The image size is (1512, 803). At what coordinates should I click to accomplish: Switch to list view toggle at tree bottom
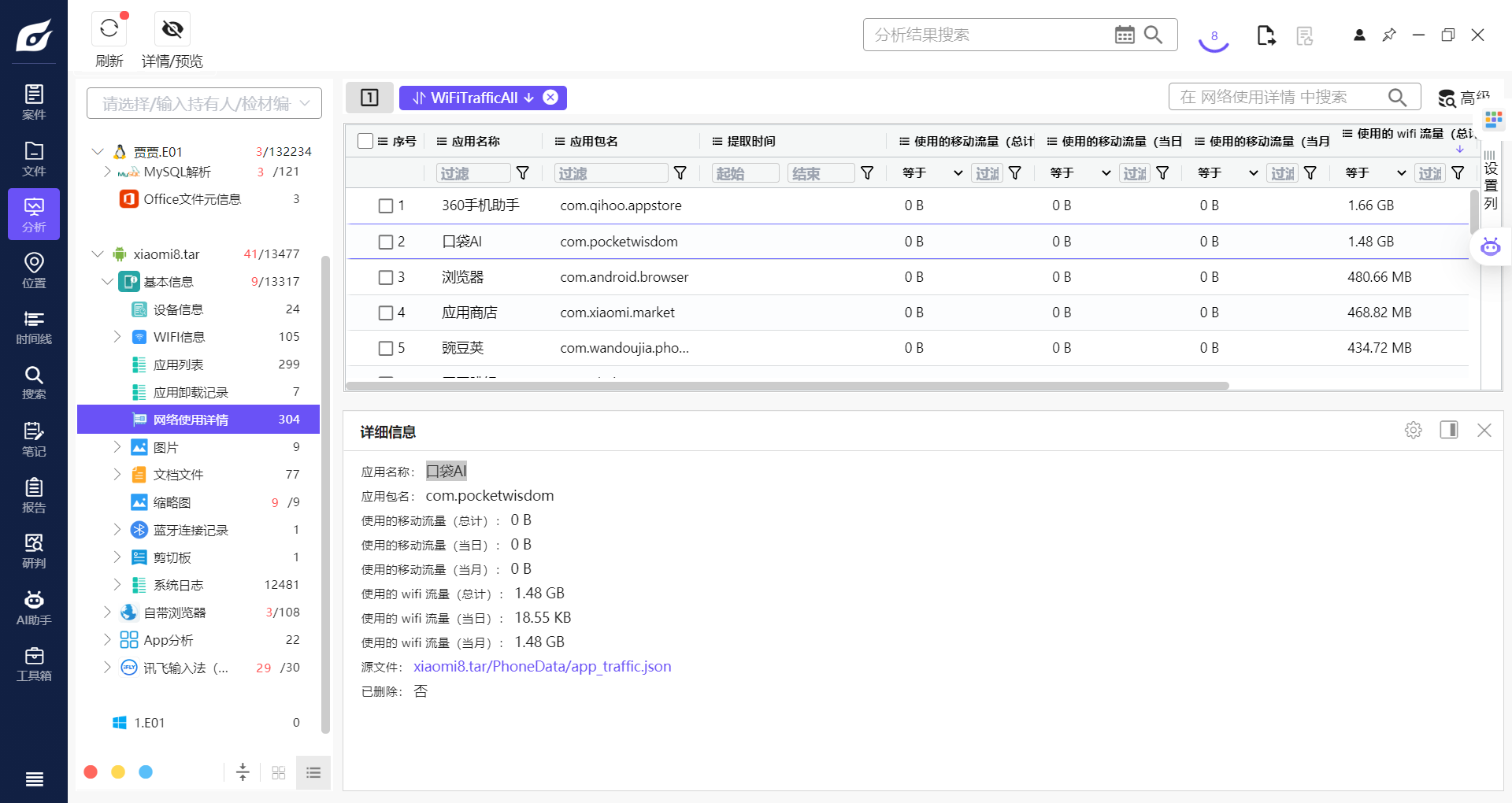point(313,772)
